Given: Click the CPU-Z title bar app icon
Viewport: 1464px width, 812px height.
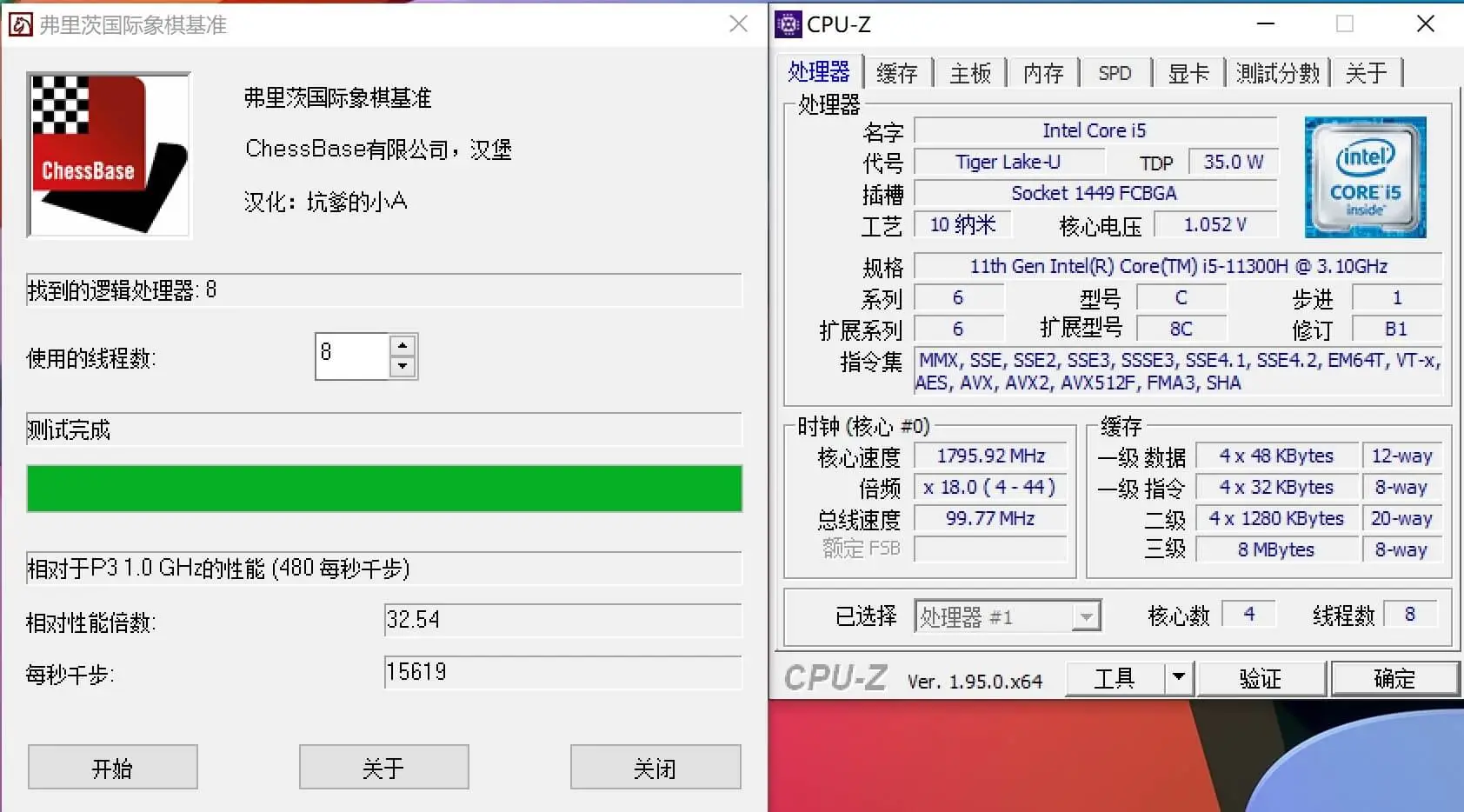Looking at the screenshot, I should tap(788, 24).
